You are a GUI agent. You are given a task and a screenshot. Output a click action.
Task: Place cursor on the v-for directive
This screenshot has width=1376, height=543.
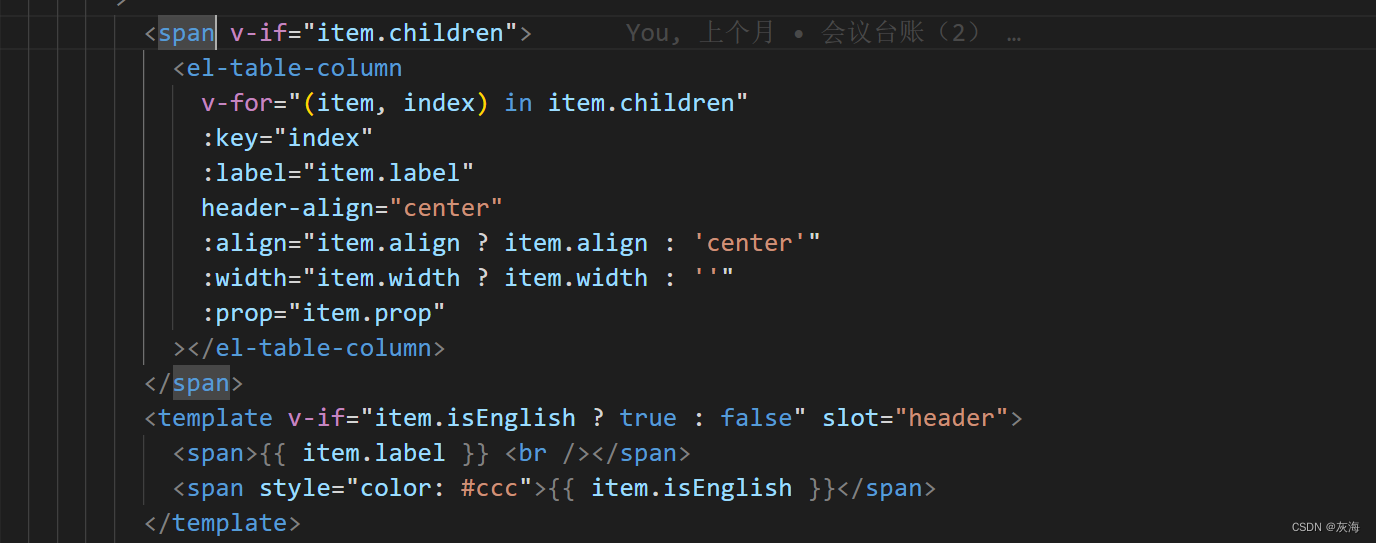click(237, 103)
